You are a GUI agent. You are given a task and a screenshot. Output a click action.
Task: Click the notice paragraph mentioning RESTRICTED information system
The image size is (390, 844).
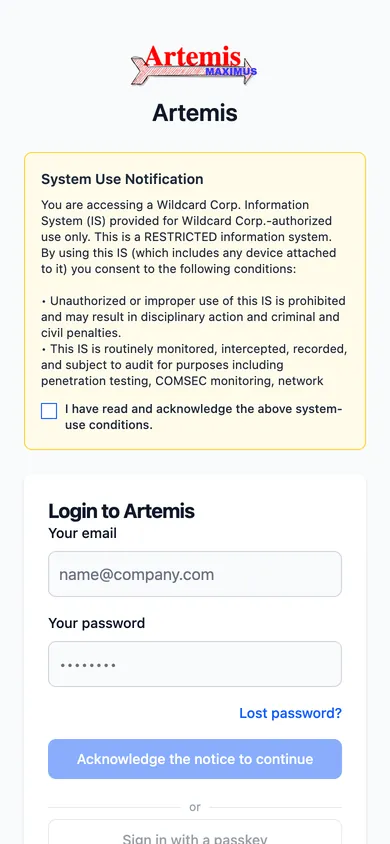[x=189, y=237]
